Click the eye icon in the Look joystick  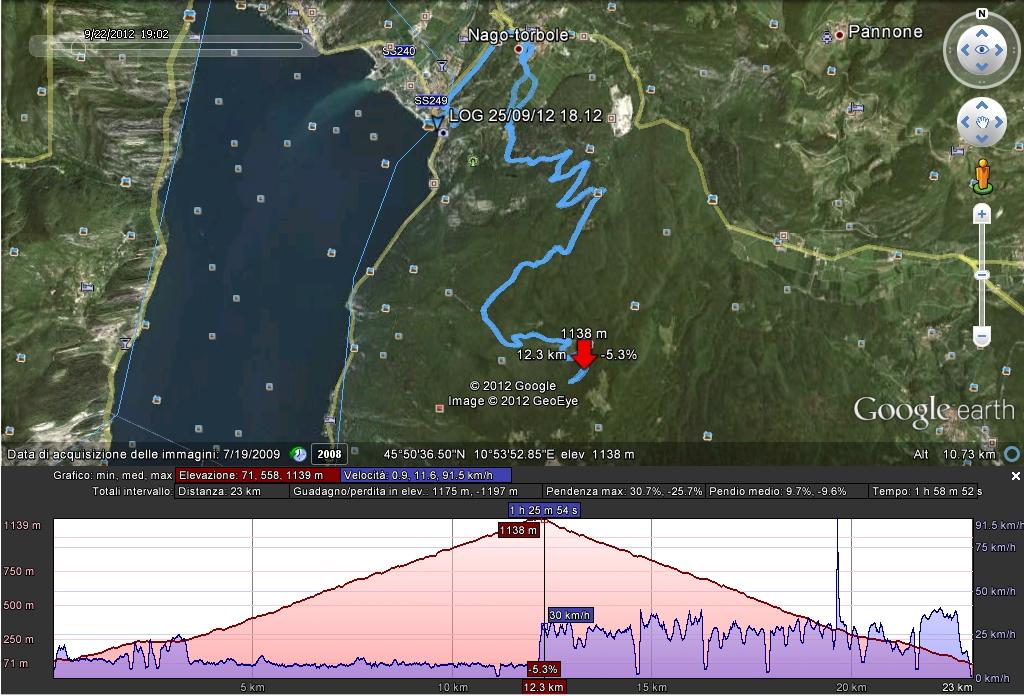click(983, 49)
